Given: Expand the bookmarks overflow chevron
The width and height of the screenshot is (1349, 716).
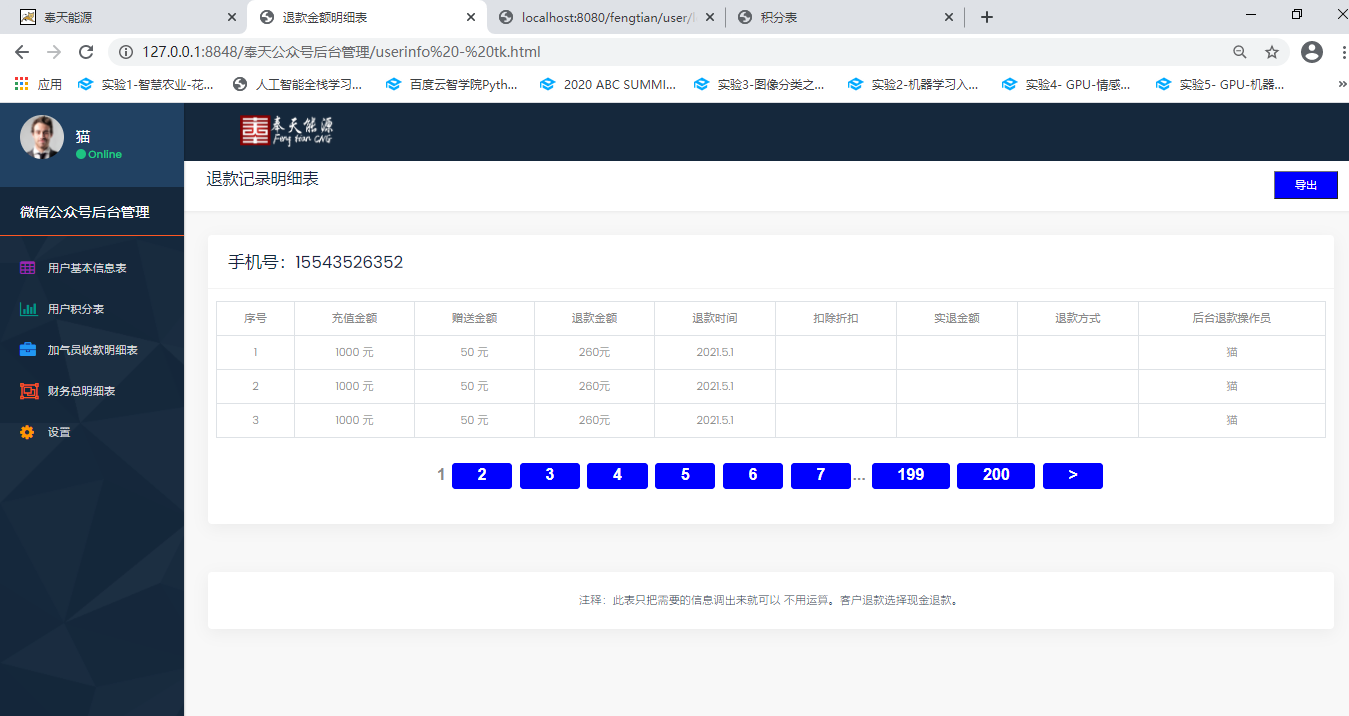Looking at the screenshot, I should pyautogui.click(x=1341, y=85).
